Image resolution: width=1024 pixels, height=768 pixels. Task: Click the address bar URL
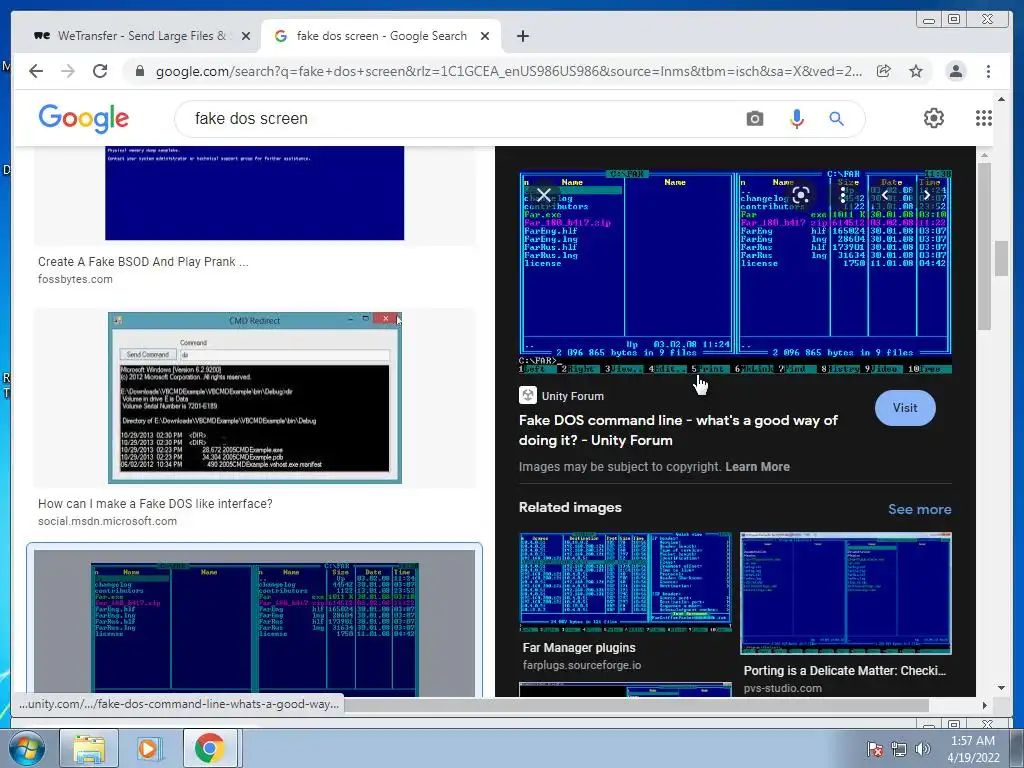pos(508,71)
